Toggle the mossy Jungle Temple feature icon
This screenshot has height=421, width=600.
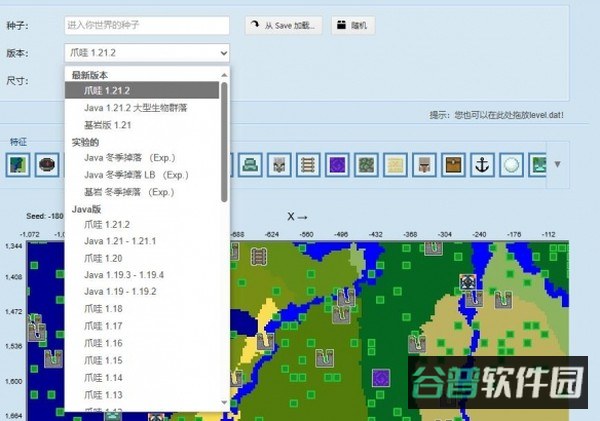(x=367, y=165)
